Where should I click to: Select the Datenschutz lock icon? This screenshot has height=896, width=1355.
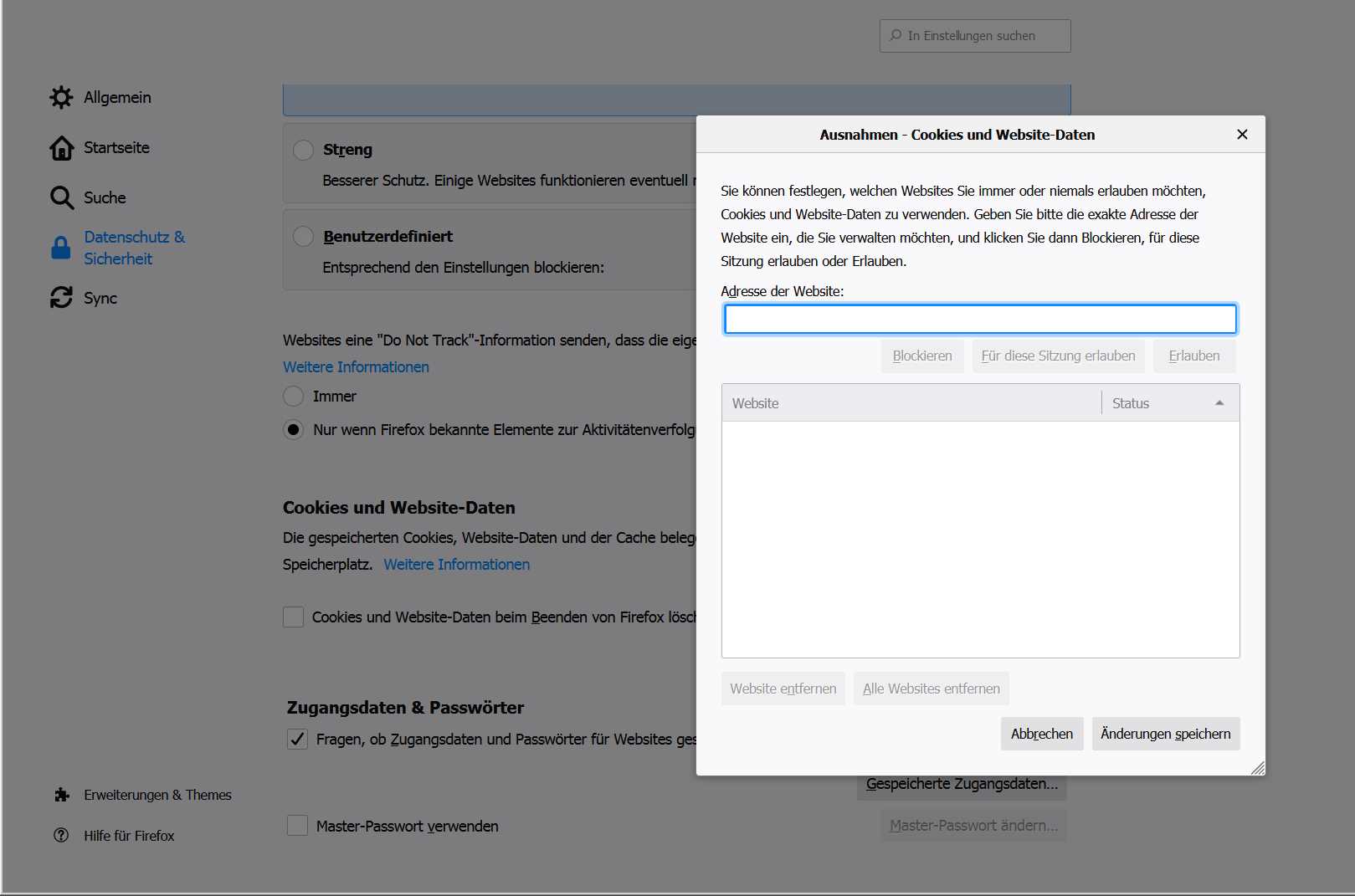(61, 248)
